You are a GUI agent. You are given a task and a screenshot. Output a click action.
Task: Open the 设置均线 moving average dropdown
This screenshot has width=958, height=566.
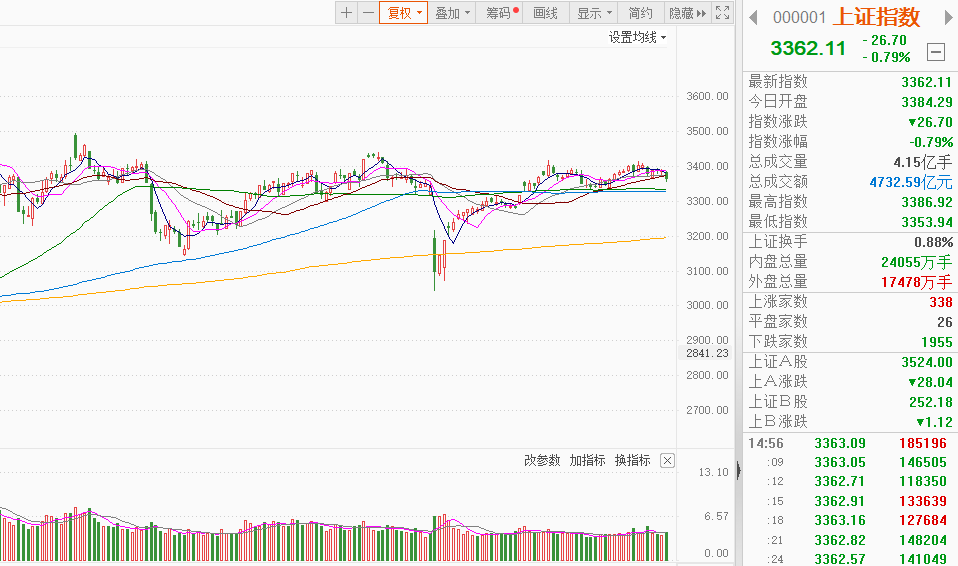point(637,37)
